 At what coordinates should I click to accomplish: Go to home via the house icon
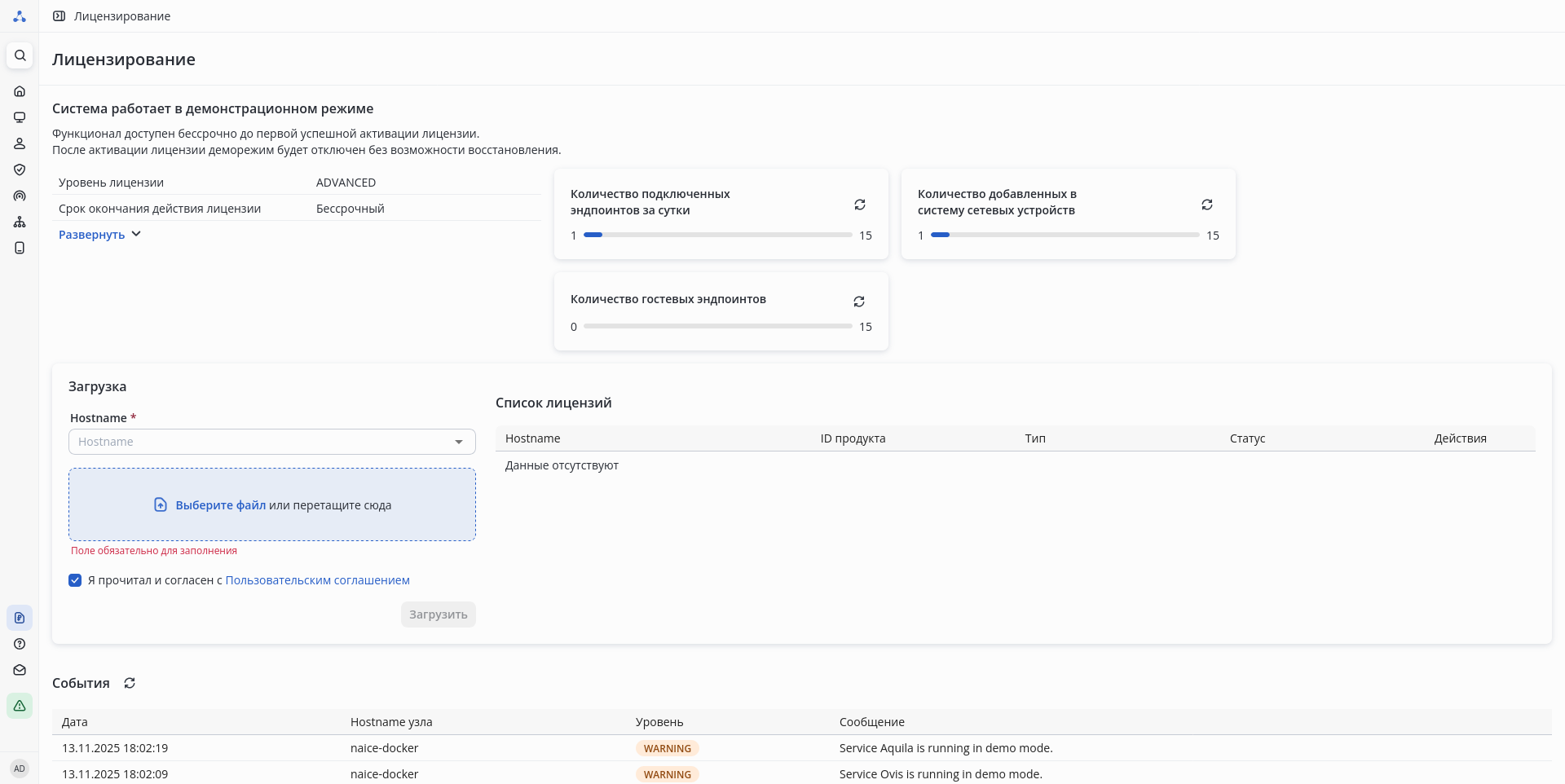click(x=20, y=91)
